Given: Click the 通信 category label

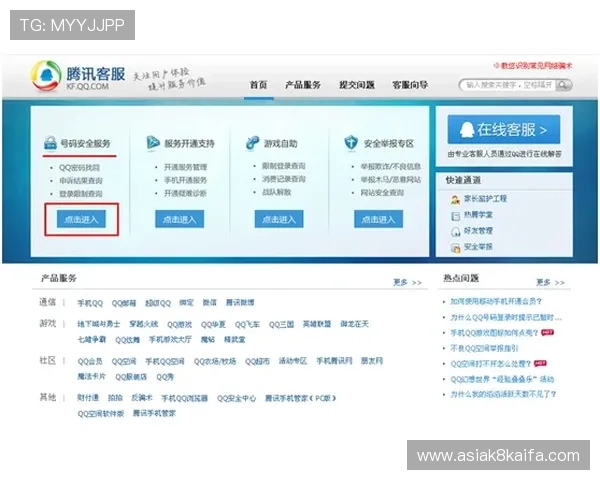Looking at the screenshot, I should tap(47, 302).
